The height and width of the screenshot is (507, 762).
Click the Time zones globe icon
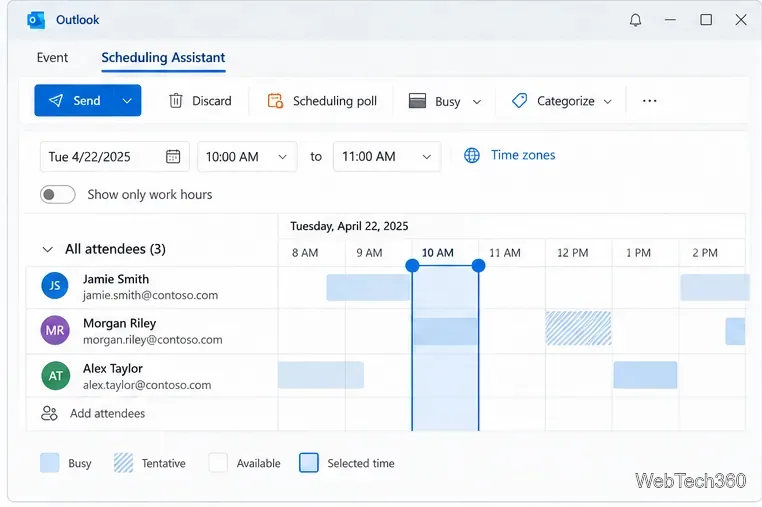coord(471,155)
